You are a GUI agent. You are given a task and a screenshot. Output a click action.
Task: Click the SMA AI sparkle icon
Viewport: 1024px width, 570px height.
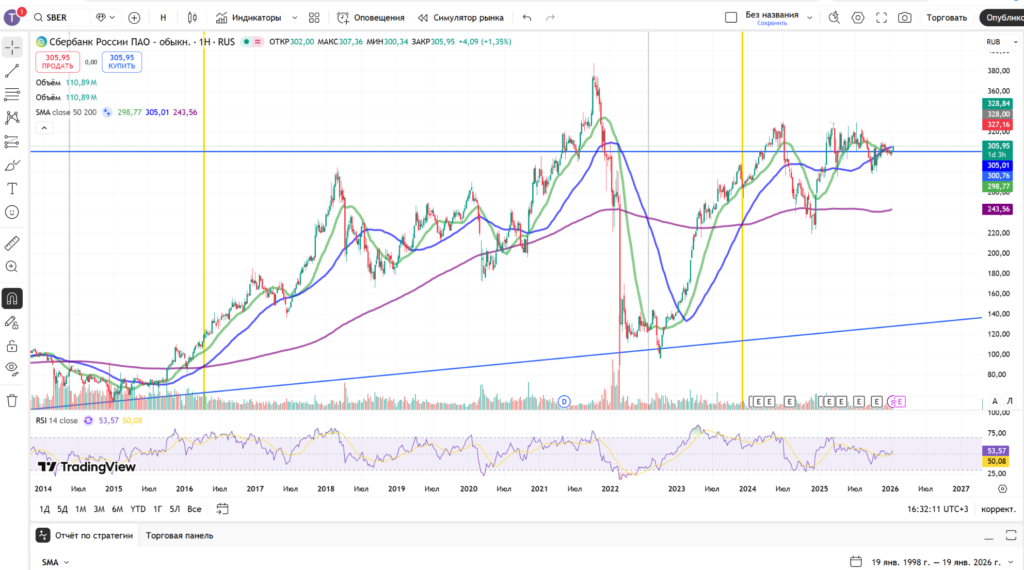coord(107,112)
